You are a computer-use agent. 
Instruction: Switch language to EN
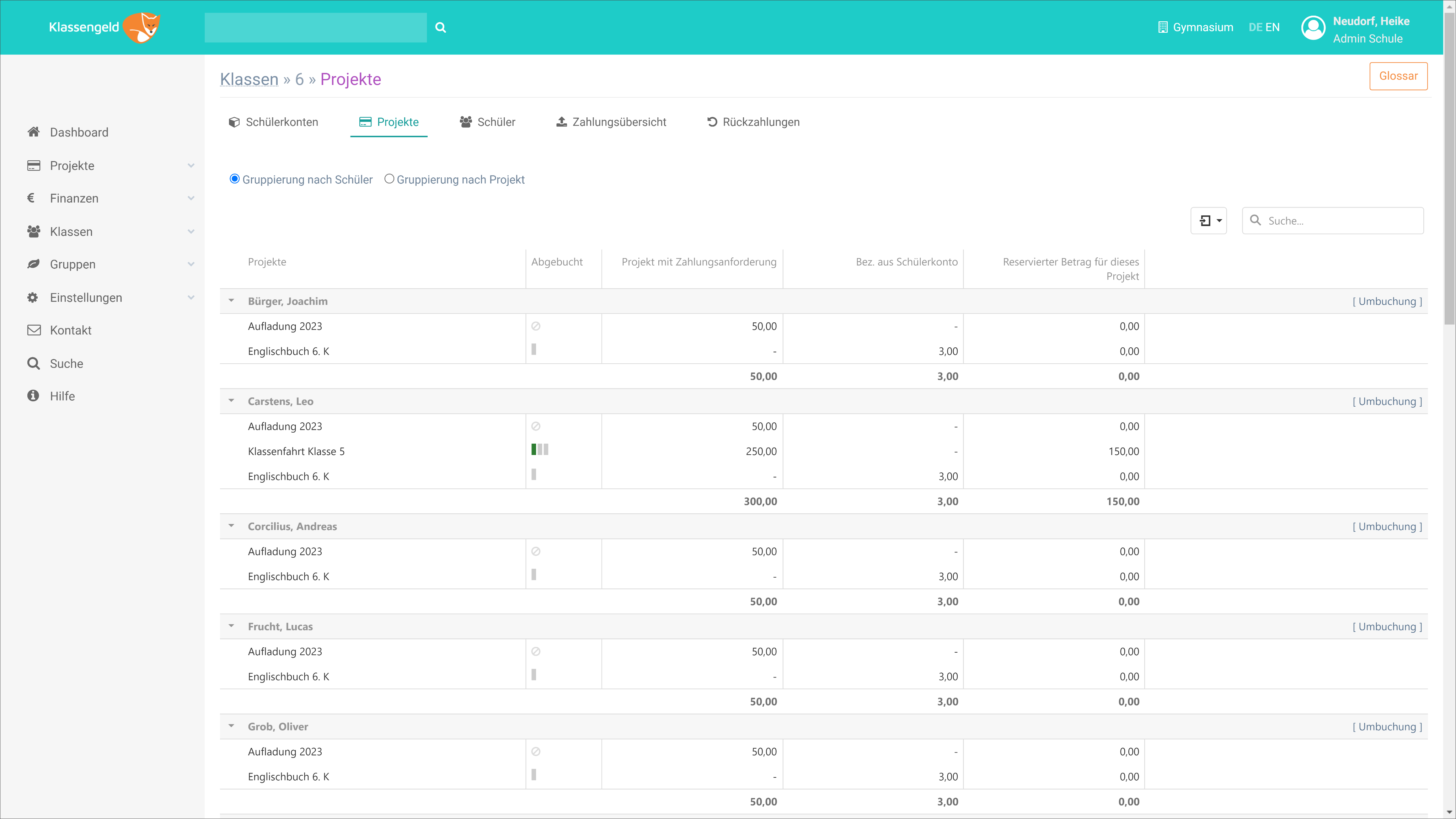(1272, 27)
